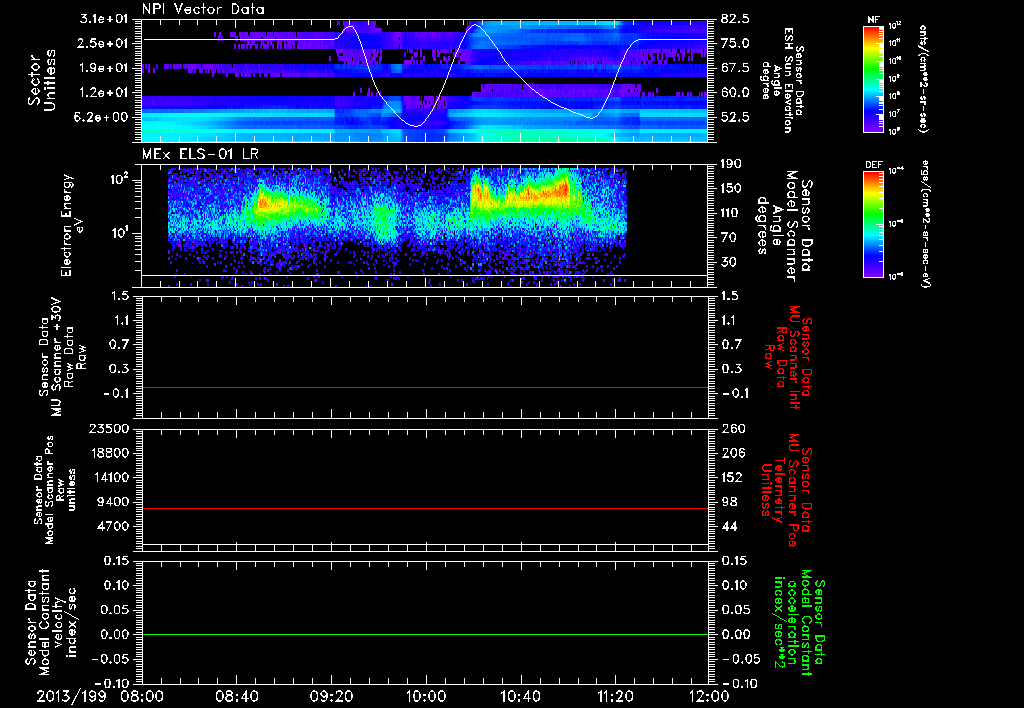Image resolution: width=1024 pixels, height=708 pixels.
Task: Select the 10:00 time axis label
Action: tap(425, 694)
